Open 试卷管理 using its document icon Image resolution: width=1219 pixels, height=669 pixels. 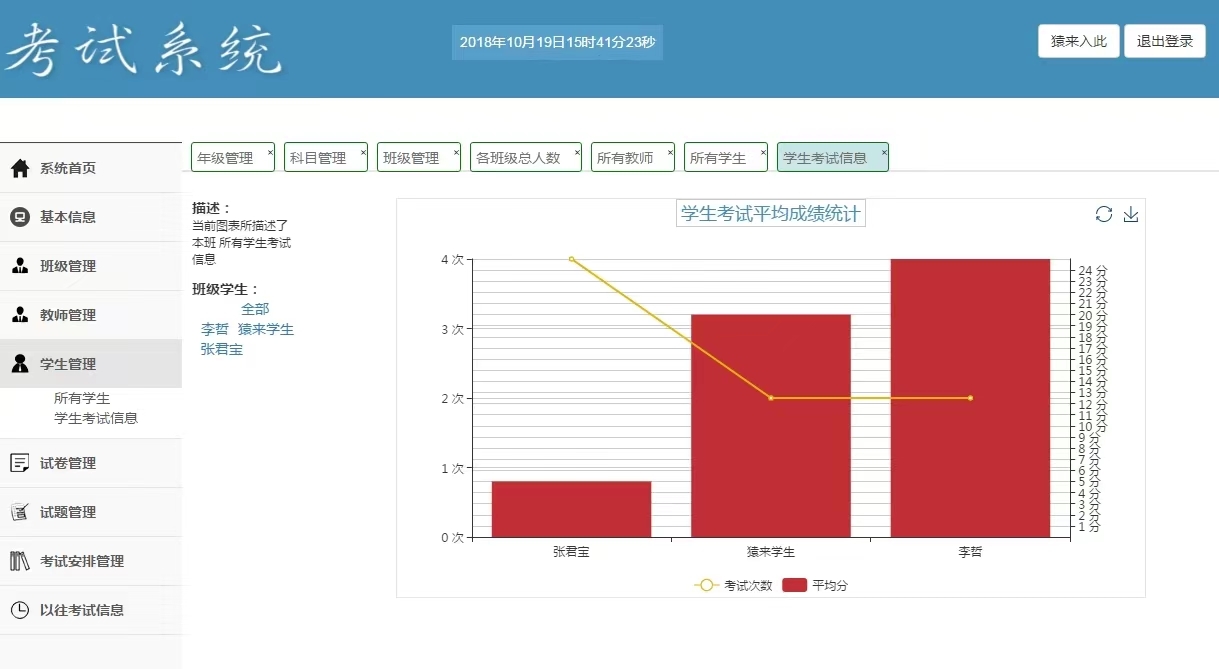pyautogui.click(x=22, y=462)
